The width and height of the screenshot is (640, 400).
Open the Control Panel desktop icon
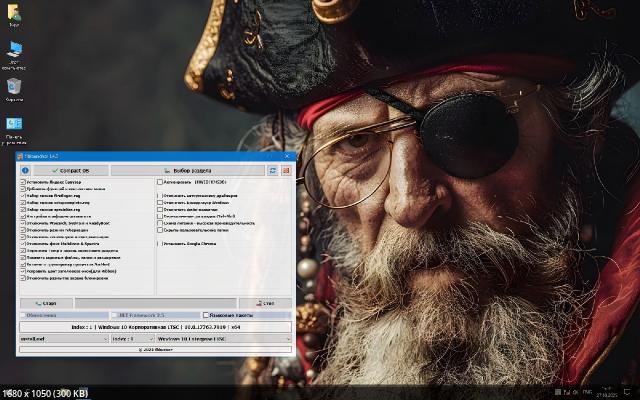pyautogui.click(x=15, y=125)
